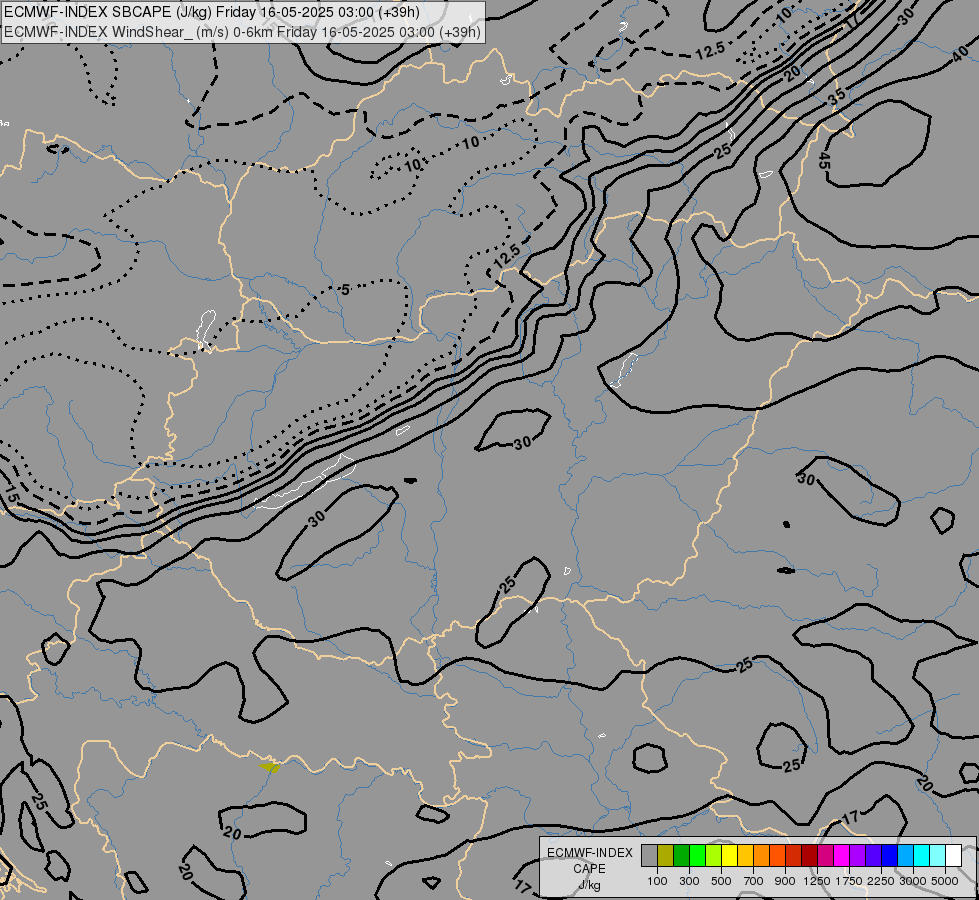Image resolution: width=979 pixels, height=900 pixels.
Task: Click the olive swatch in CAPE legend
Action: (x=666, y=855)
